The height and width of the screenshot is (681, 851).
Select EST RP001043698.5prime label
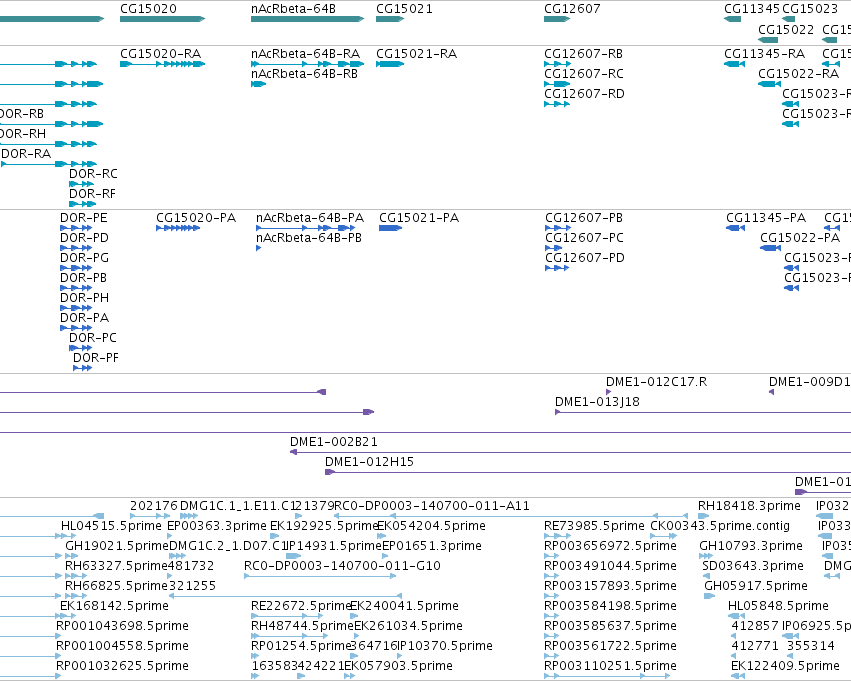click(x=123, y=627)
